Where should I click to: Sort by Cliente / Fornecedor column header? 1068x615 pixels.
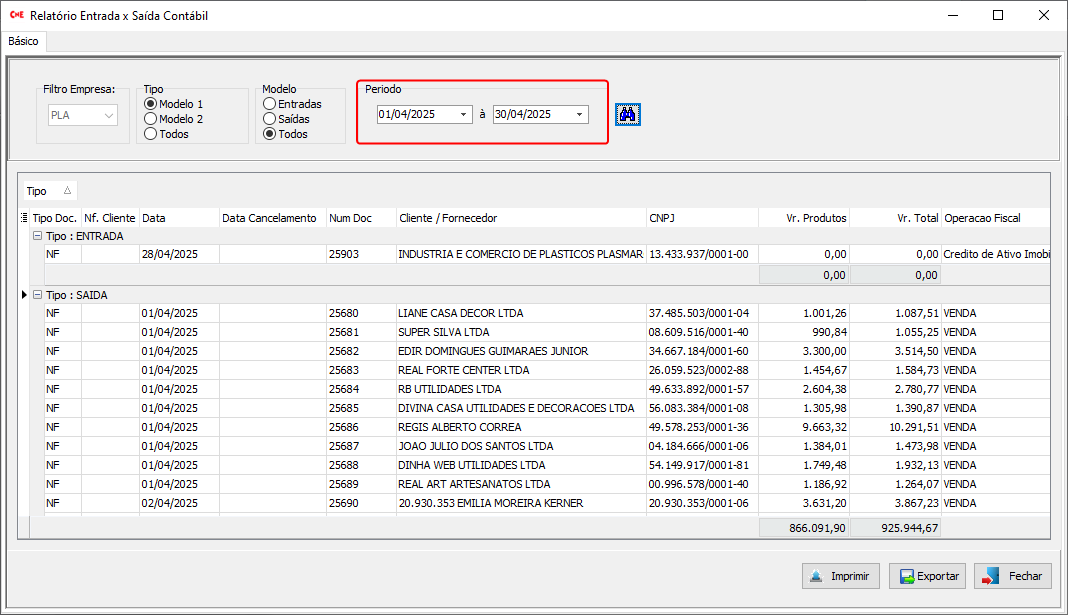(x=520, y=218)
